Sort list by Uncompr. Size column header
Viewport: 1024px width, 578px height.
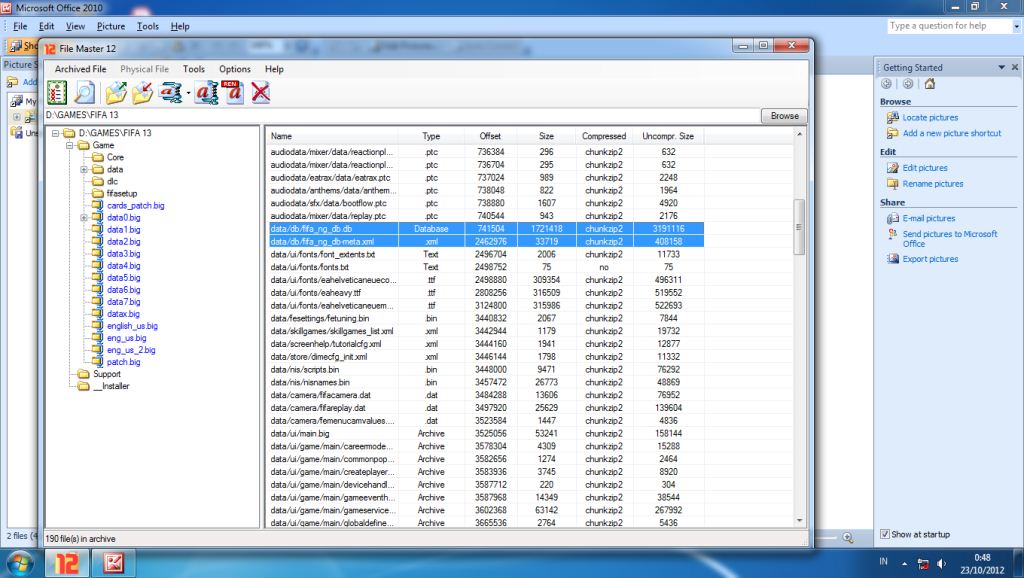pos(668,136)
